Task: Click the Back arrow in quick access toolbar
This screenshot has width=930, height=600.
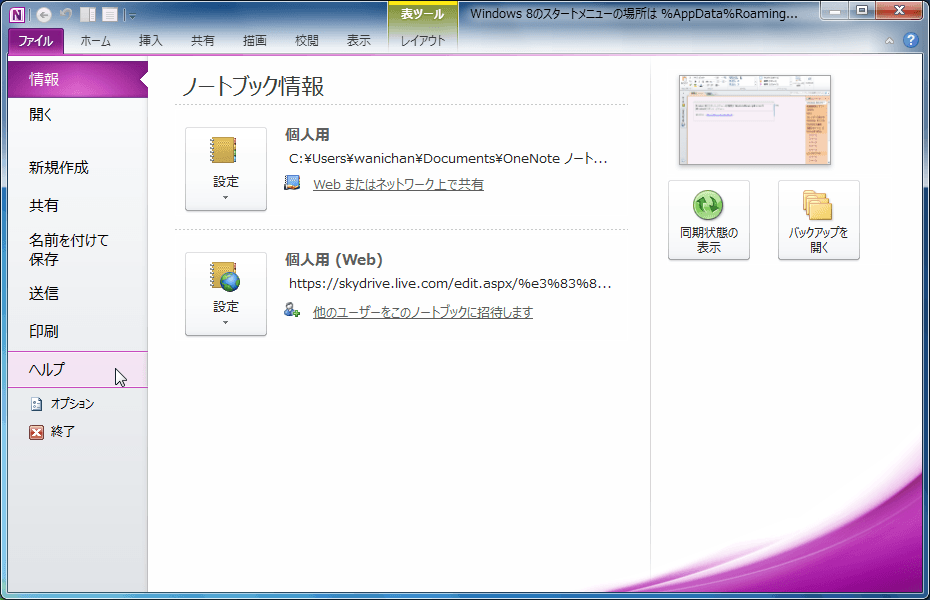Action: [x=43, y=15]
